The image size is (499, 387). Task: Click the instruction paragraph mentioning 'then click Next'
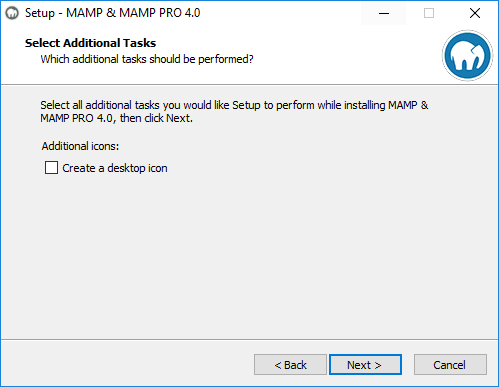[x=234, y=111]
